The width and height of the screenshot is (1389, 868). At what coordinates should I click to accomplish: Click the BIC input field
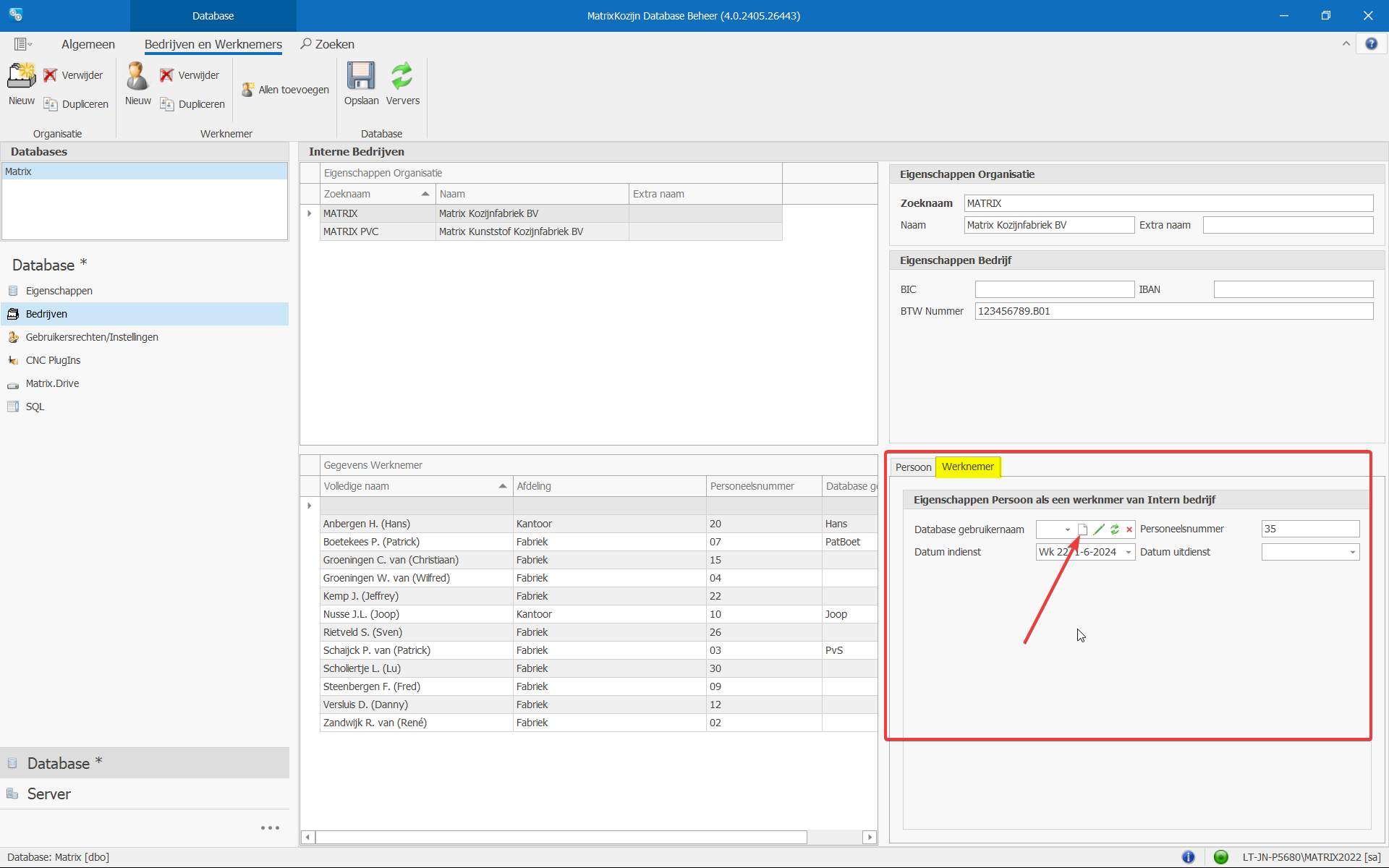1054,289
